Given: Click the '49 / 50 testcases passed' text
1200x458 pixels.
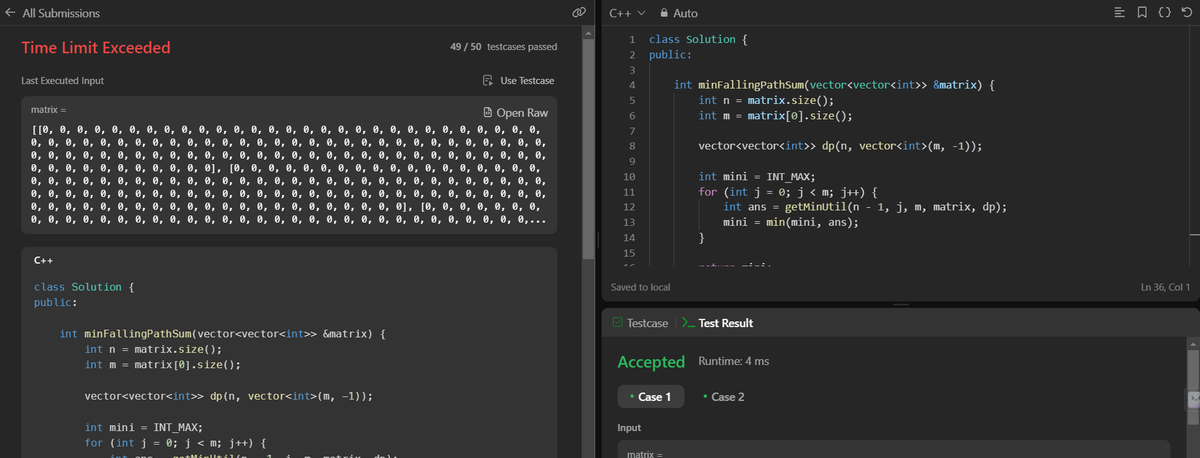Looking at the screenshot, I should point(505,47).
